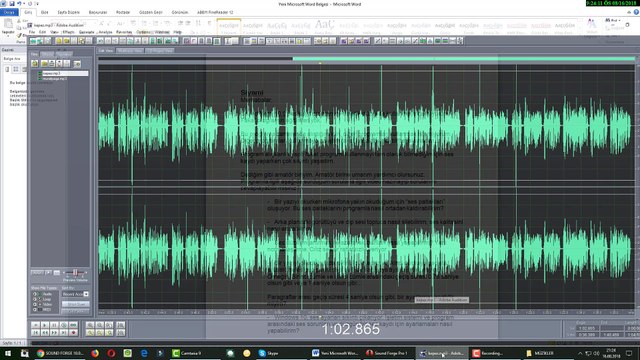Click the Zoom In Vertically icon
The image size is (640, 360).
120,325
